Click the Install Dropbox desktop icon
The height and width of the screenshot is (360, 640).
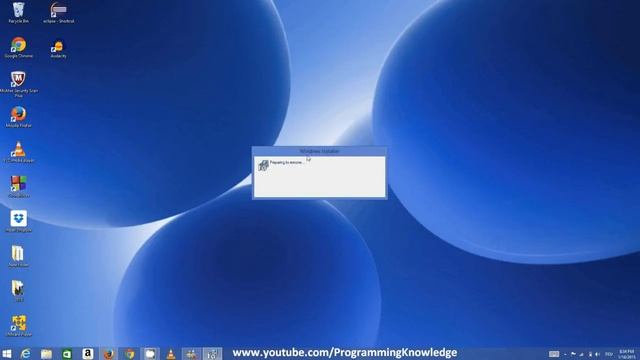(x=18, y=222)
